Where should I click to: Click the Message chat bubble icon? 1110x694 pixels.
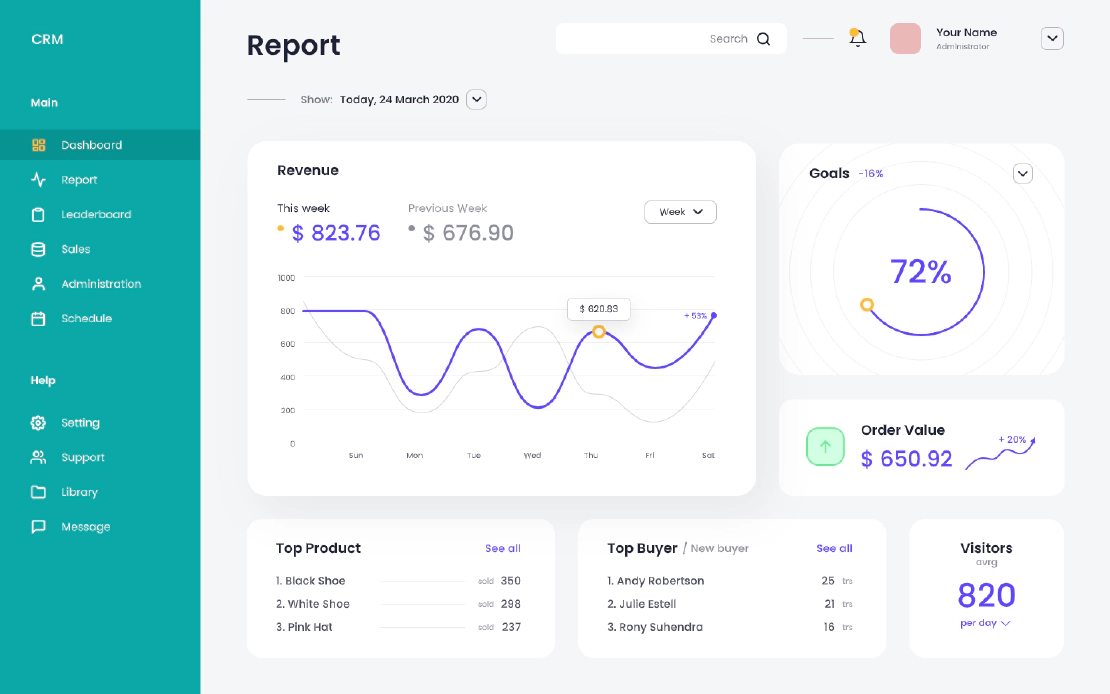click(39, 527)
